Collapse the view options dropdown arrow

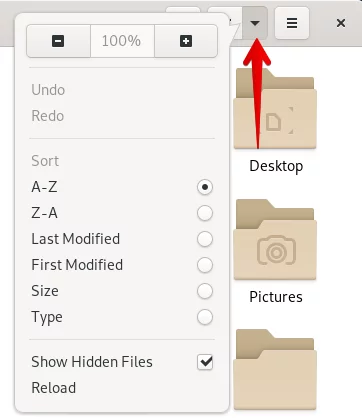[x=255, y=23]
